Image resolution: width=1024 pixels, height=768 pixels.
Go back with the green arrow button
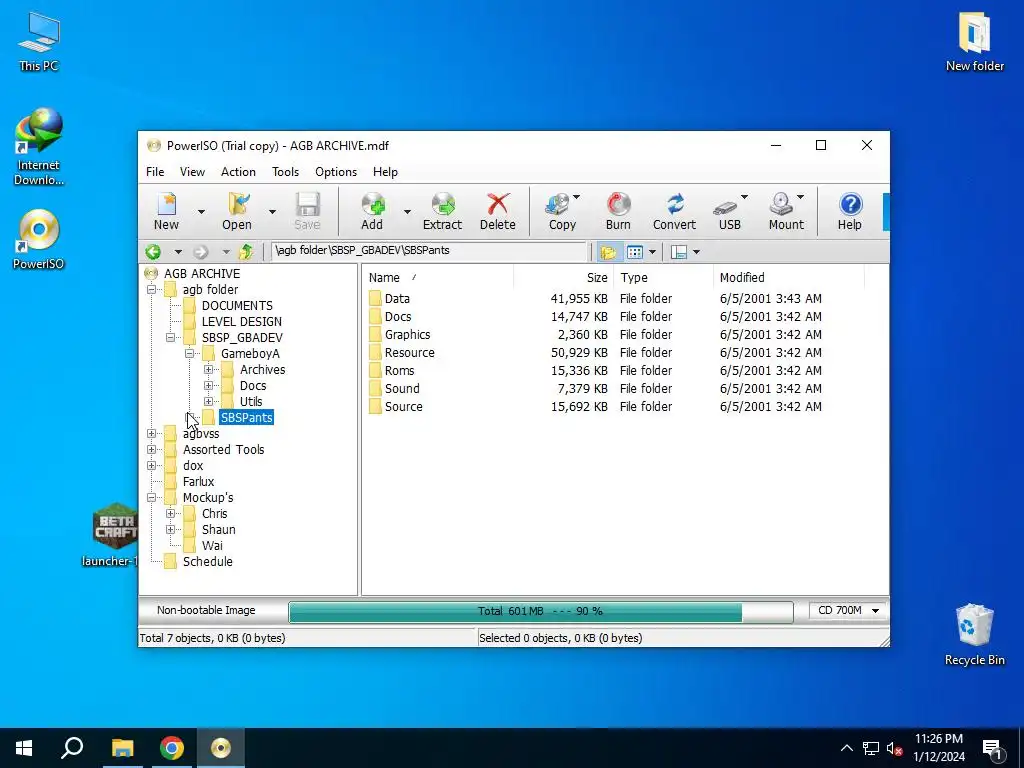click(153, 251)
